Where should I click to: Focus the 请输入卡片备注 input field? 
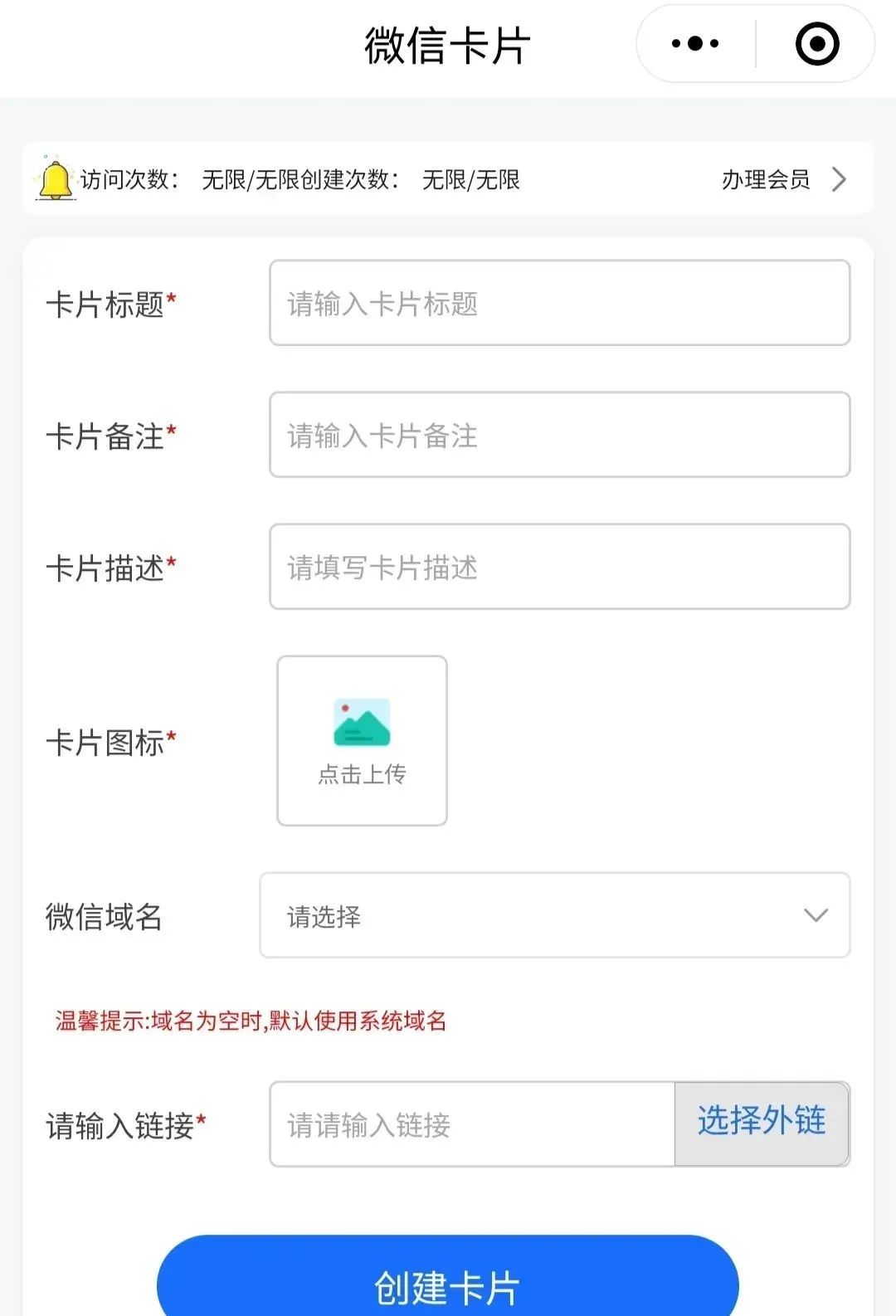(560, 435)
